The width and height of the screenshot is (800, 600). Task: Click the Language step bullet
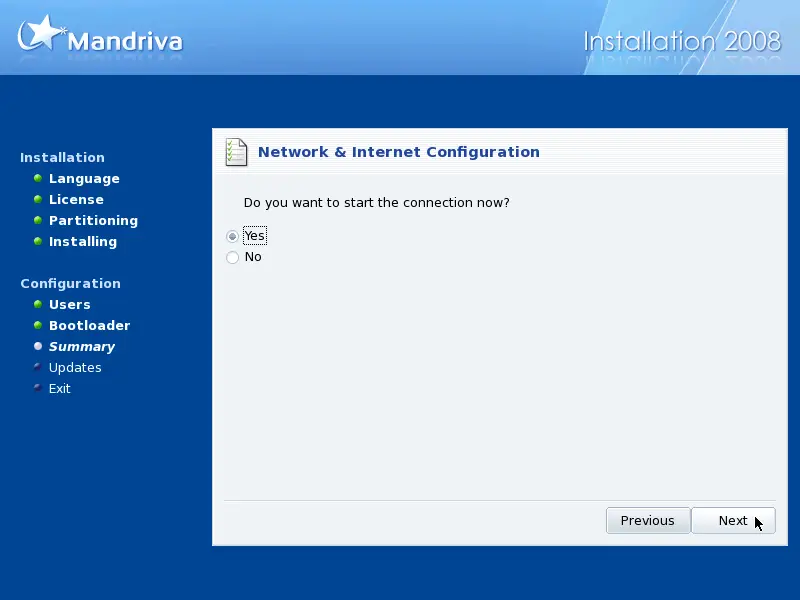(38, 178)
